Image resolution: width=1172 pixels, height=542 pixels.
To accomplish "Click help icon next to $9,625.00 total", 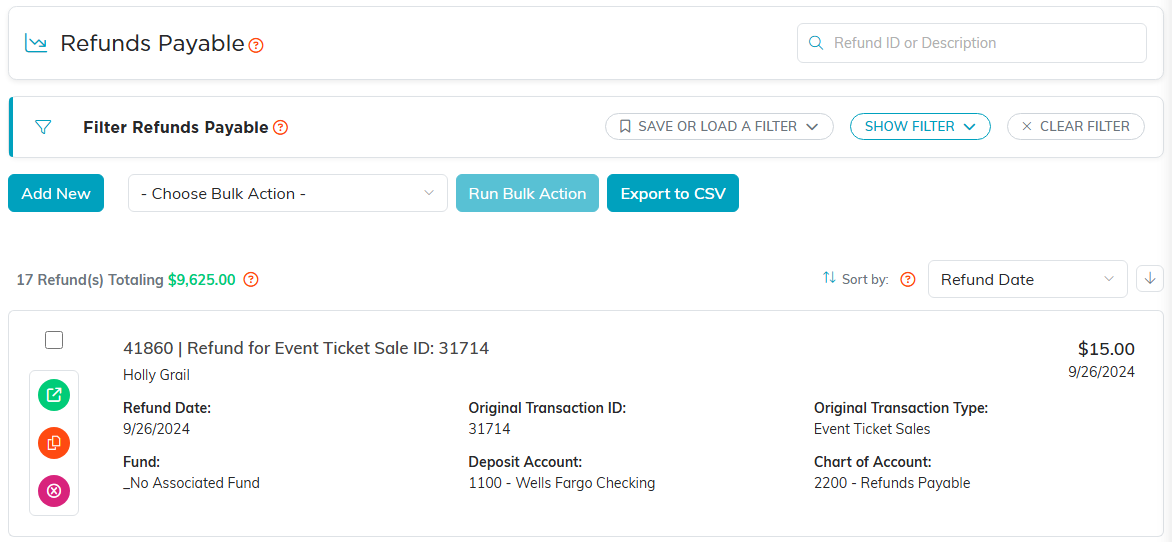I will click(x=251, y=280).
